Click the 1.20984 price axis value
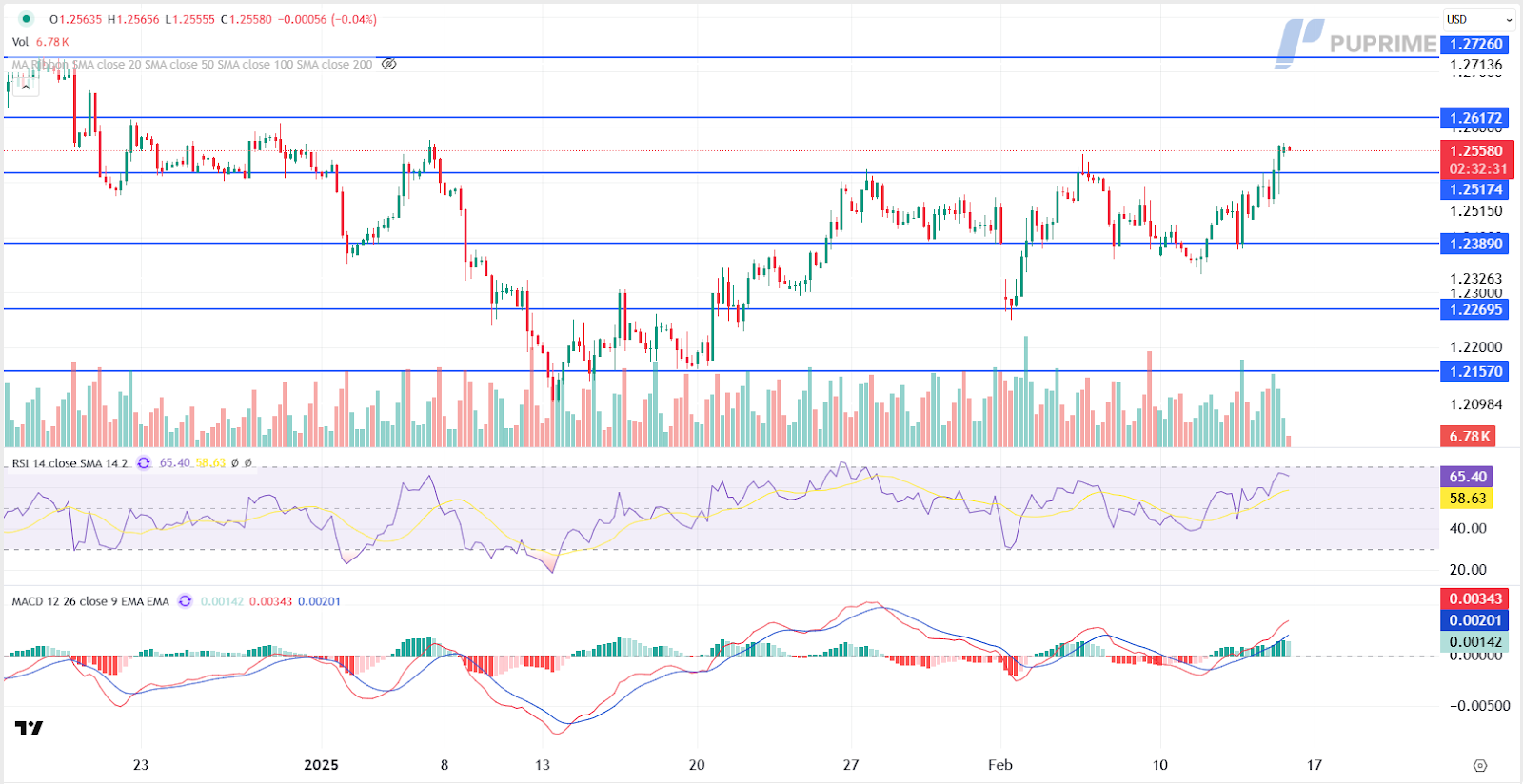Image resolution: width=1523 pixels, height=784 pixels. tap(1475, 404)
